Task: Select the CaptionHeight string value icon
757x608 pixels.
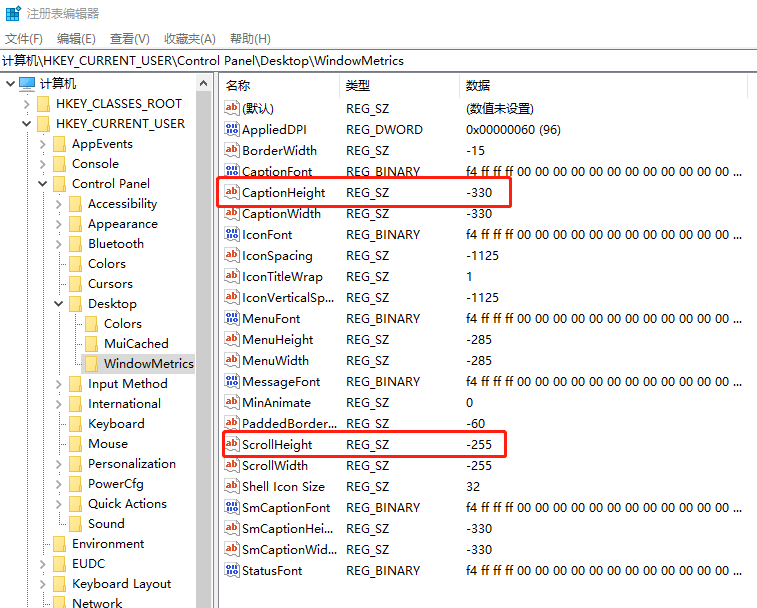Action: tap(232, 193)
